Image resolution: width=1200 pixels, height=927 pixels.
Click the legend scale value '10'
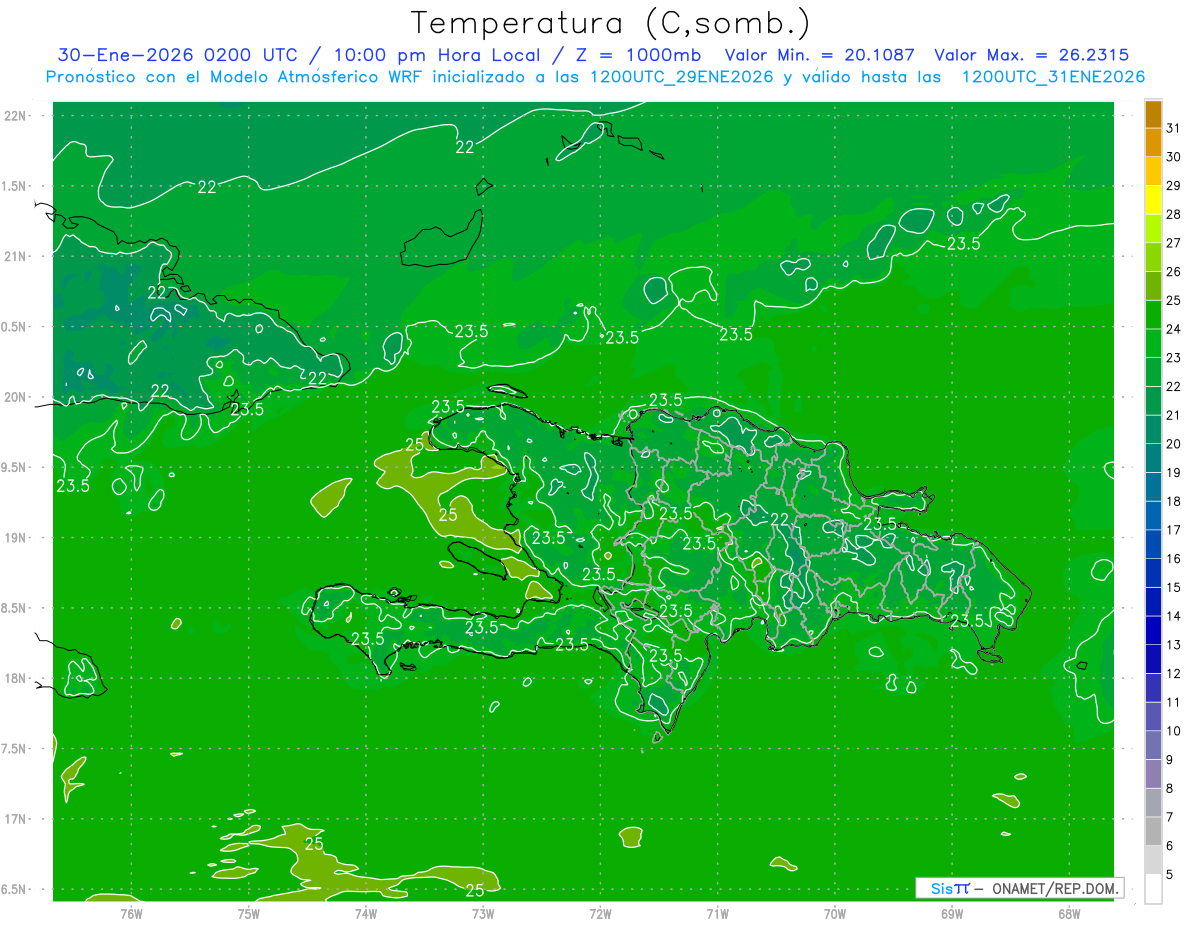1173,731
